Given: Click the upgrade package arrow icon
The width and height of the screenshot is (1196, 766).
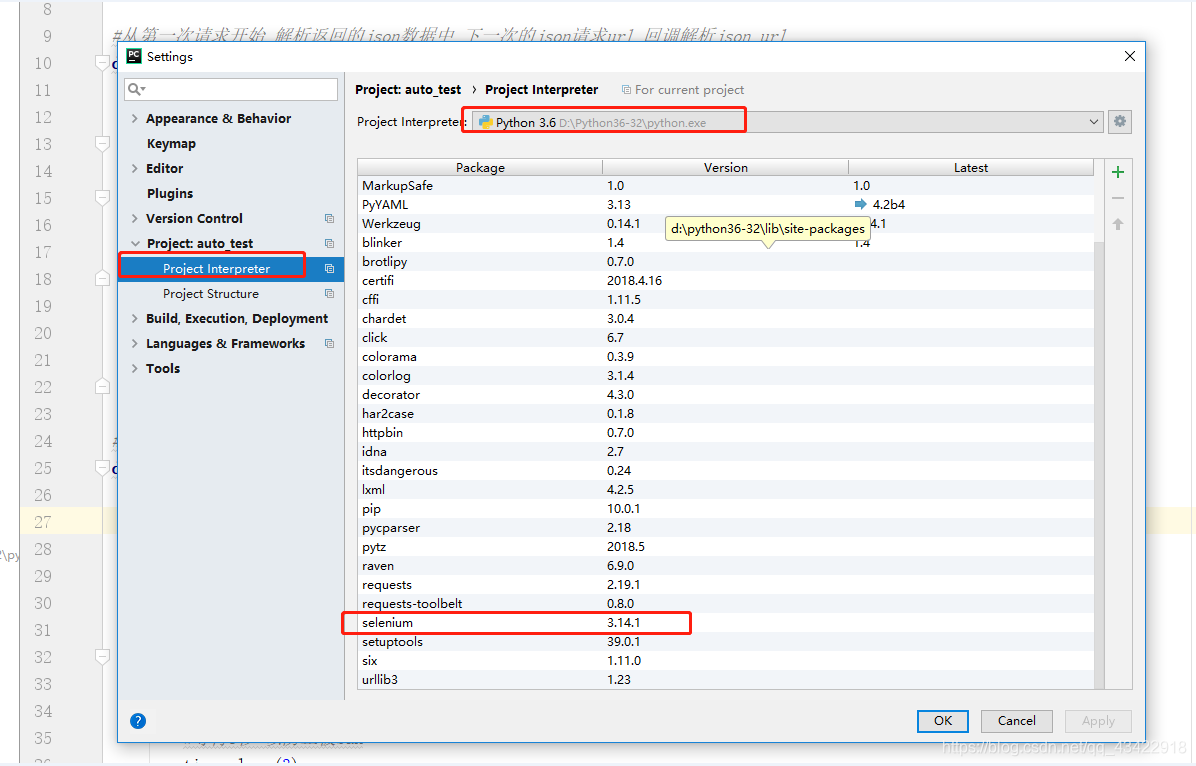Looking at the screenshot, I should 1117,224.
